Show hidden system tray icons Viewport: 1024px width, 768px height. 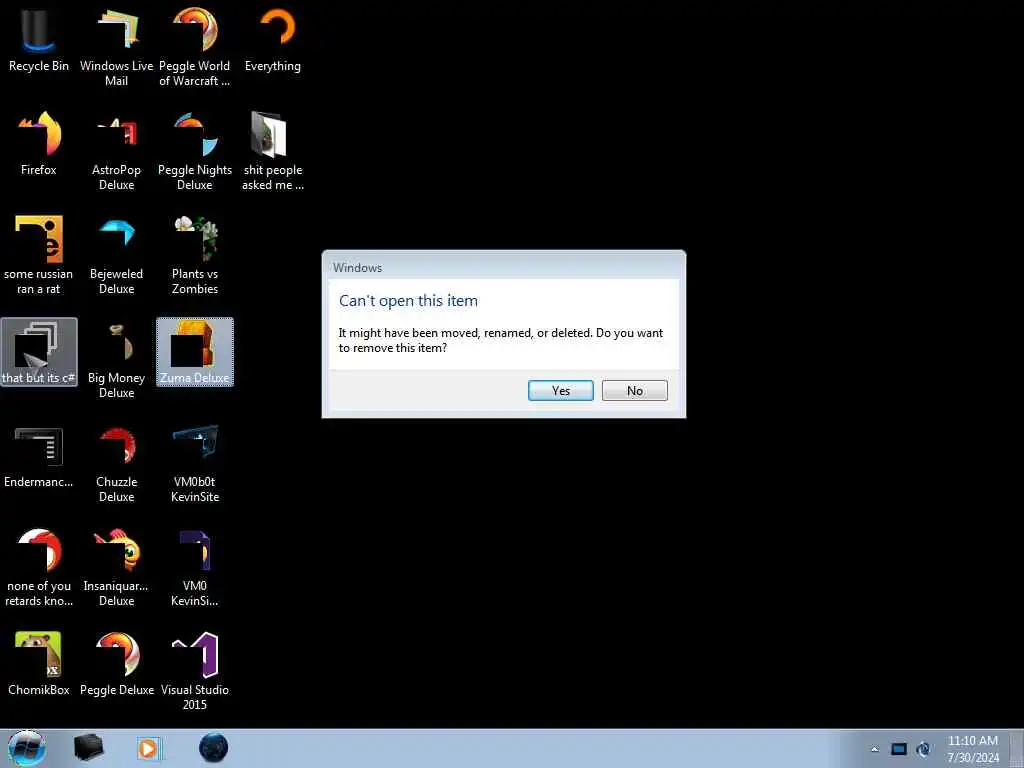tap(874, 749)
